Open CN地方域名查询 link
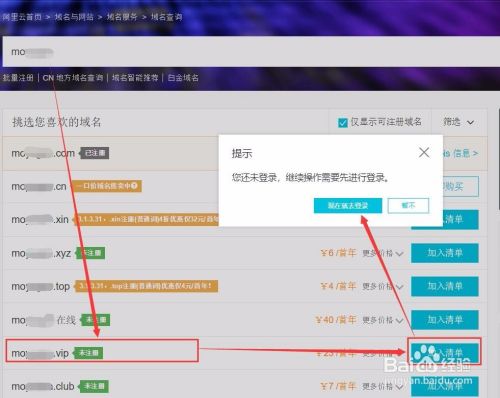The image size is (500, 398). coord(73,78)
